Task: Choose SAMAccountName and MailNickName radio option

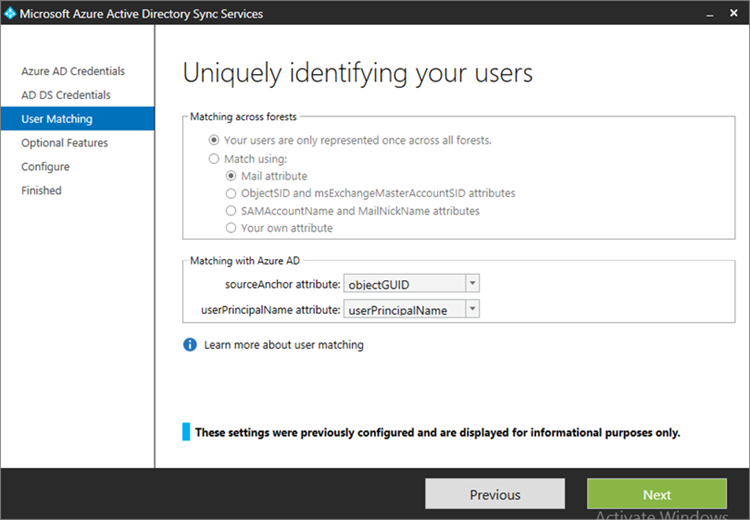Action: pyautogui.click(x=231, y=211)
